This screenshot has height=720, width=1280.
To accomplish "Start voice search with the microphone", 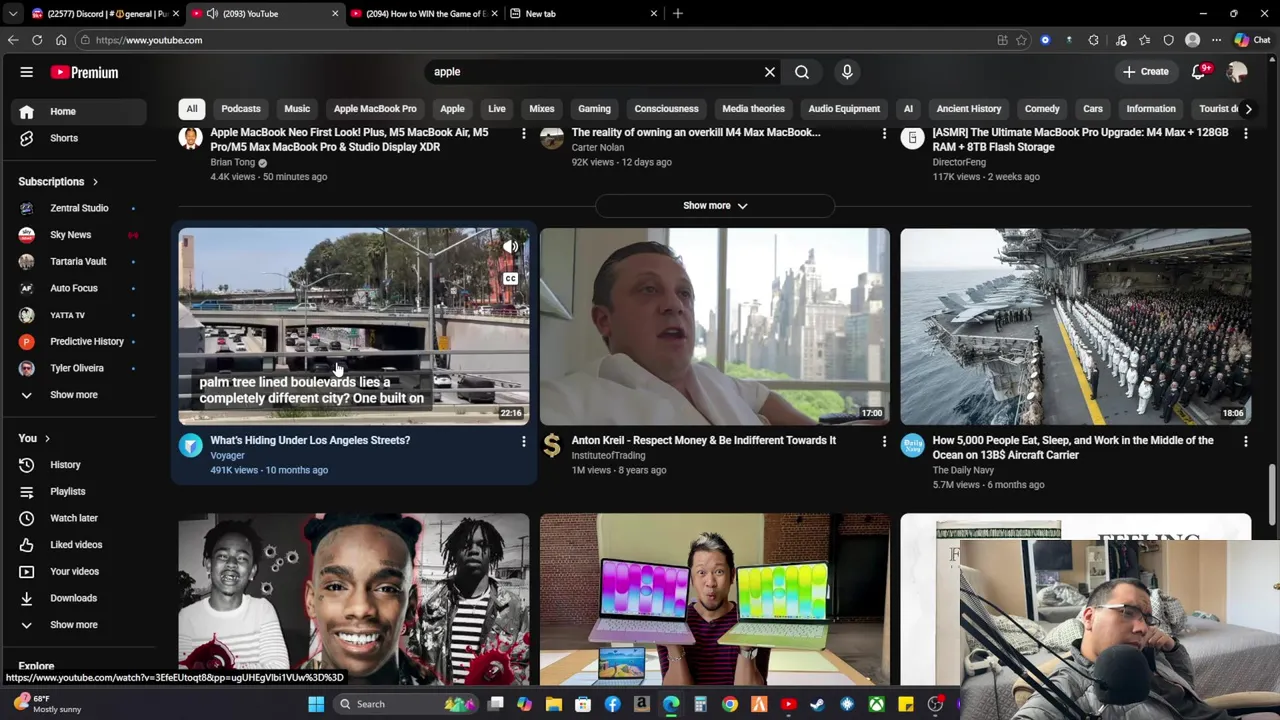I will [847, 72].
